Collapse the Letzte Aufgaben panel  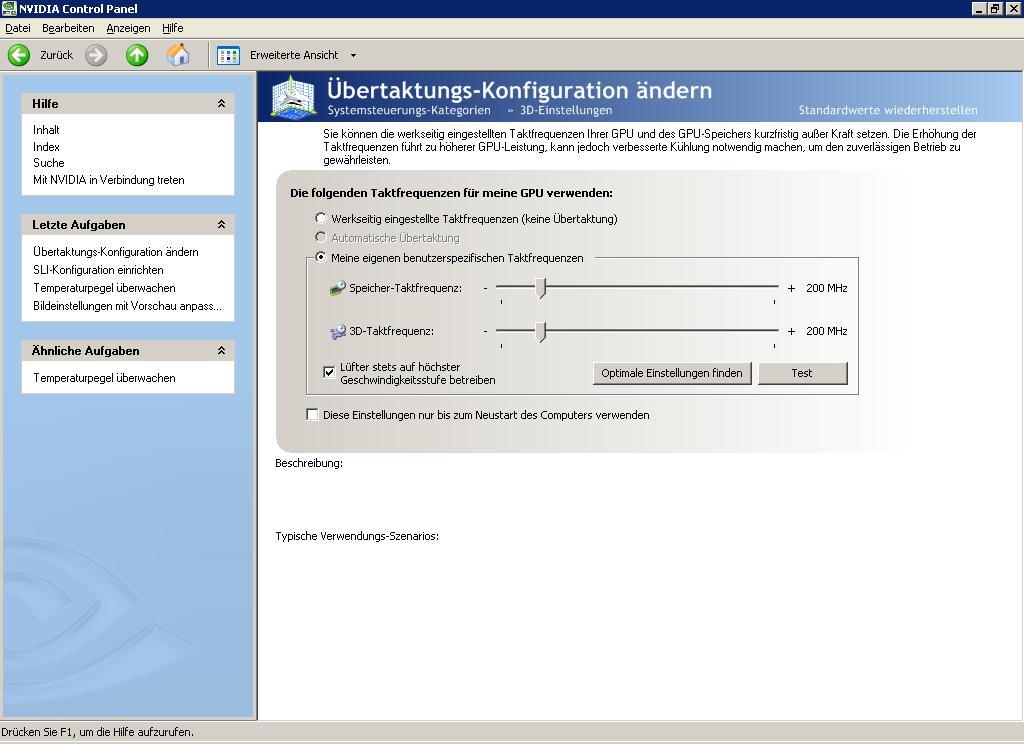click(x=221, y=225)
